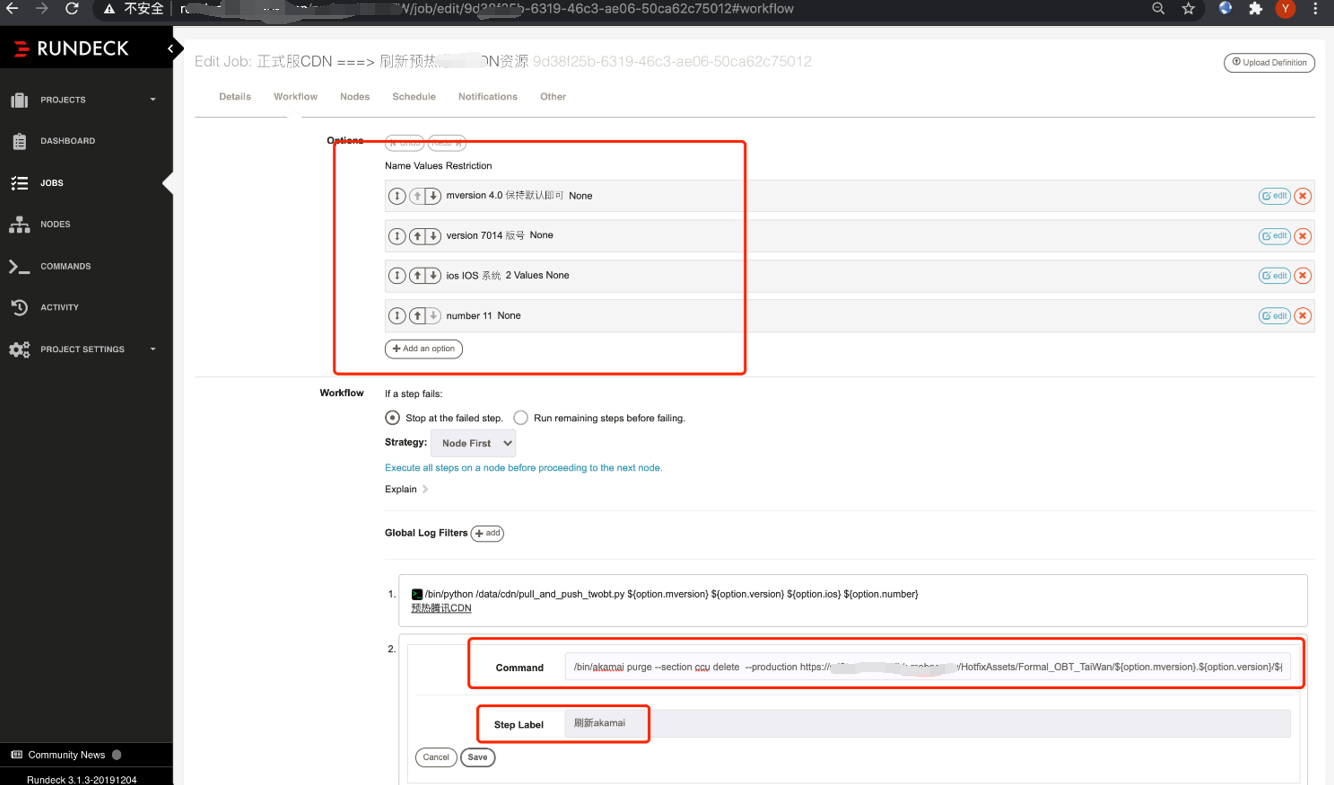The width and height of the screenshot is (1334, 785).
Task: Delete the number option
Action: 1302,316
